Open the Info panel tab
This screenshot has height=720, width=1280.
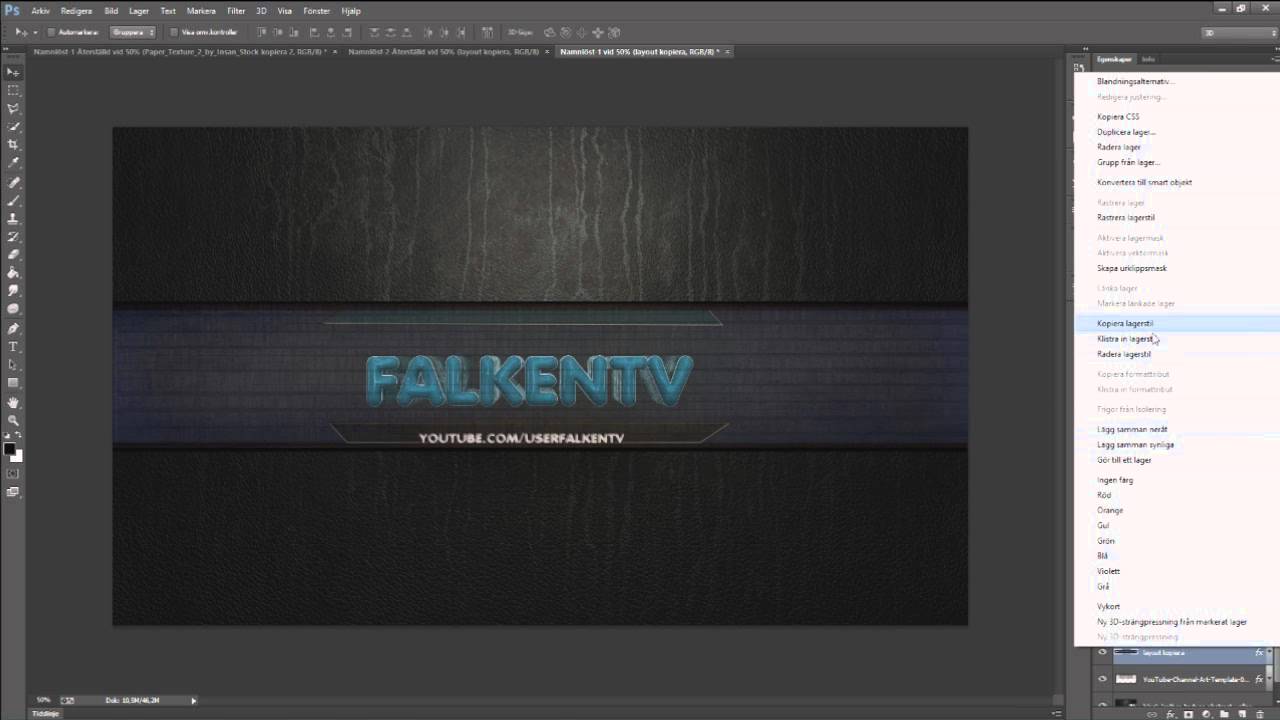pyautogui.click(x=1148, y=59)
